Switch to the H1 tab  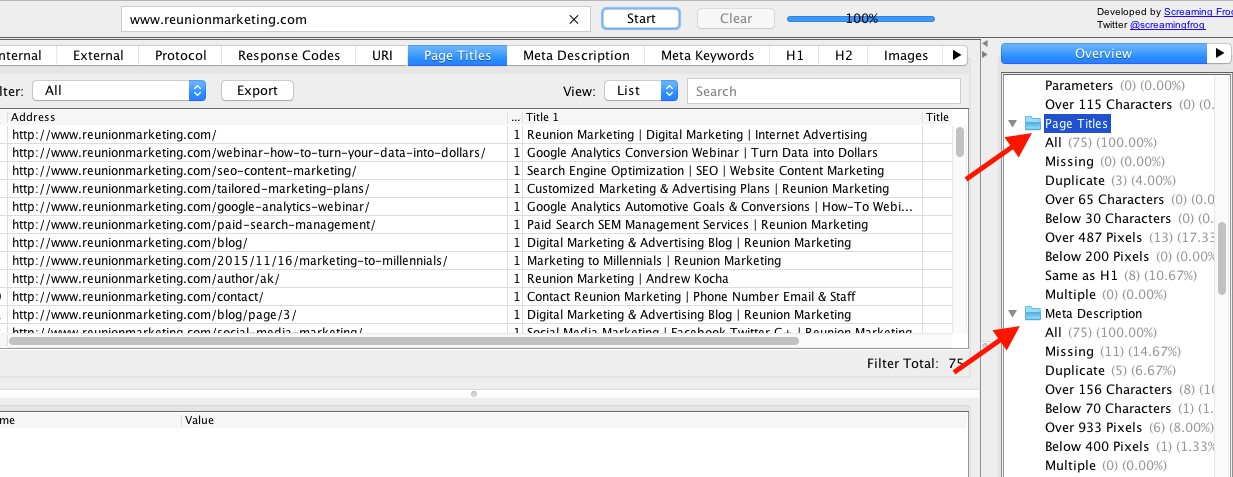(x=794, y=56)
